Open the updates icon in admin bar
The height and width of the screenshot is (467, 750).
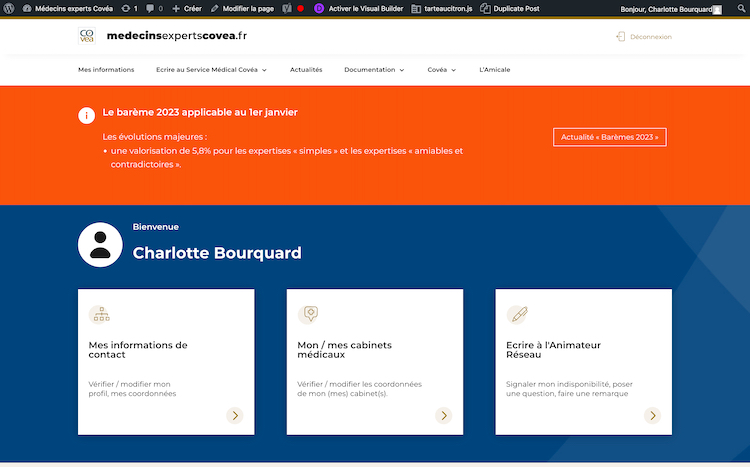(128, 8)
